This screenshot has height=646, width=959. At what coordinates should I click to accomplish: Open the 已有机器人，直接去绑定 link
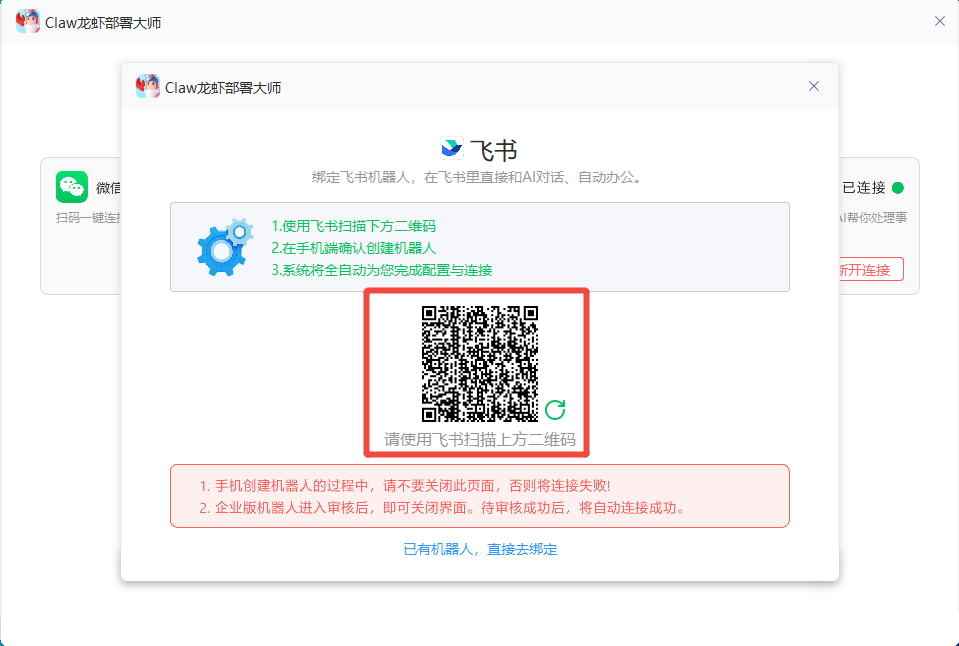(479, 549)
